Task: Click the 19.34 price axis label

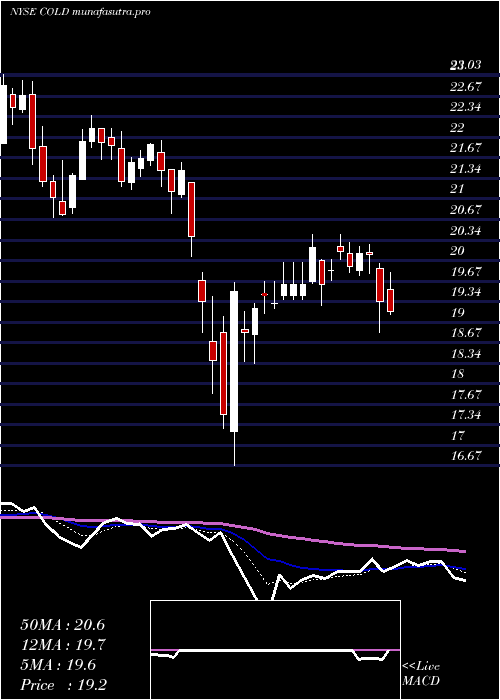Action: [x=466, y=292]
